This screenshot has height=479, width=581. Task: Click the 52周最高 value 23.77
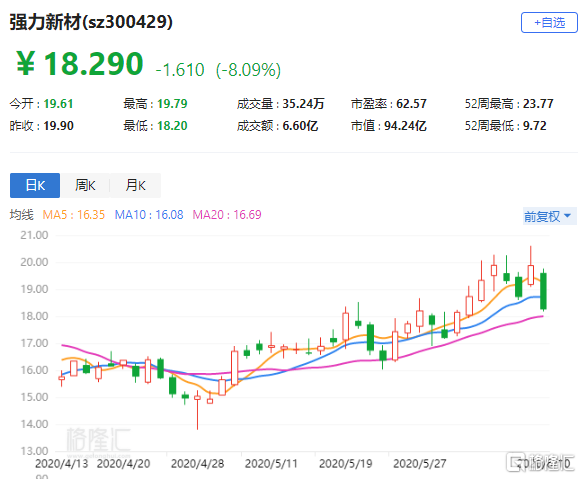pos(538,104)
